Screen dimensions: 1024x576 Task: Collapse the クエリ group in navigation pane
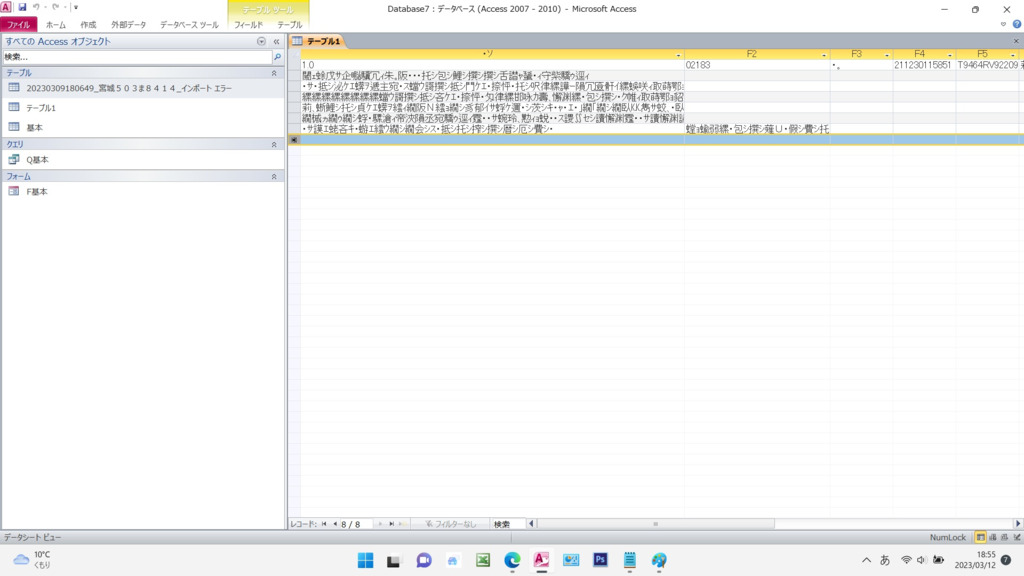click(274, 144)
